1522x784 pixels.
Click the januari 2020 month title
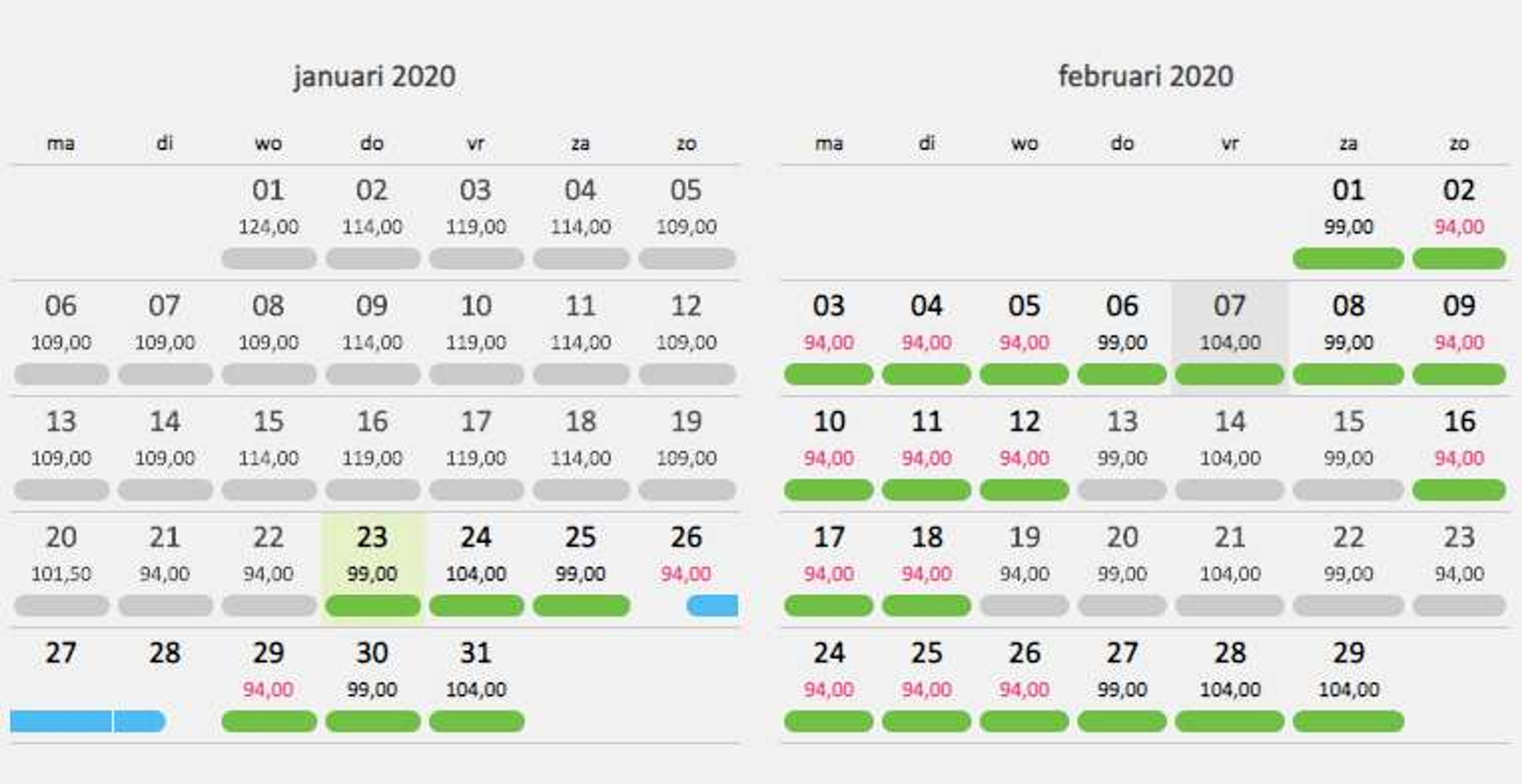375,77
